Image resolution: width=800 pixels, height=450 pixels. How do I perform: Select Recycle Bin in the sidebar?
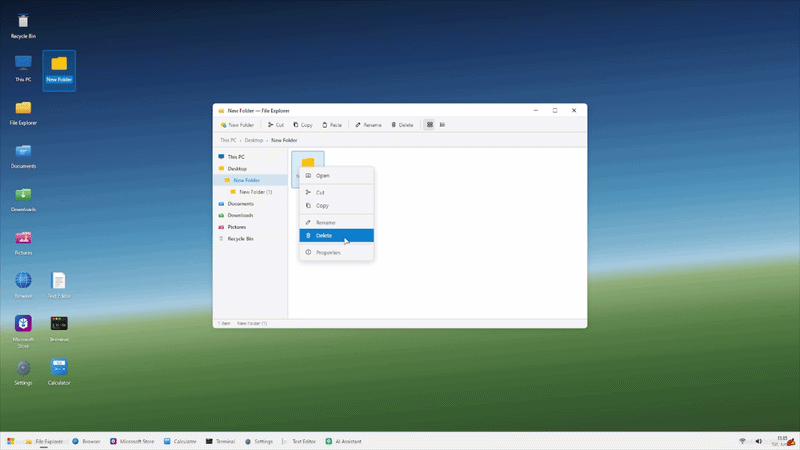click(x=250, y=239)
